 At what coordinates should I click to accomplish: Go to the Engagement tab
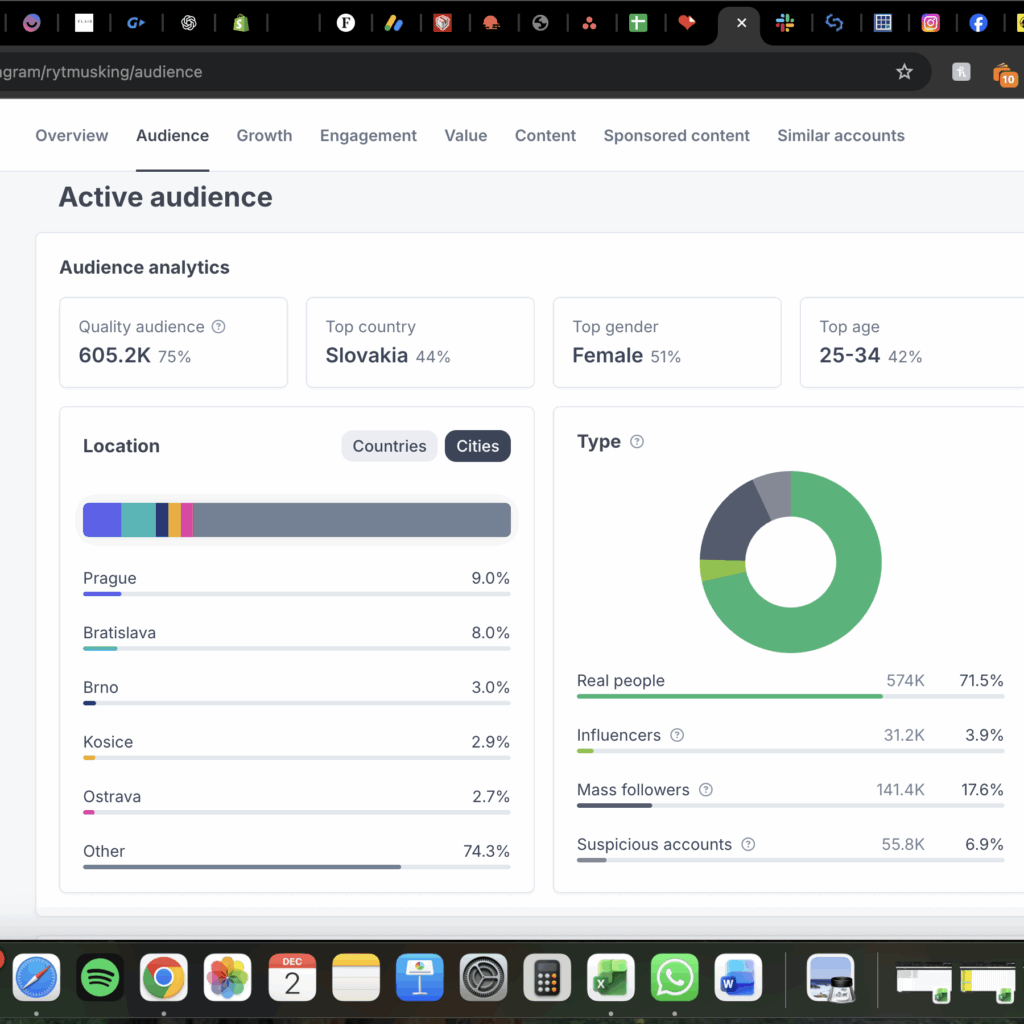pos(368,136)
